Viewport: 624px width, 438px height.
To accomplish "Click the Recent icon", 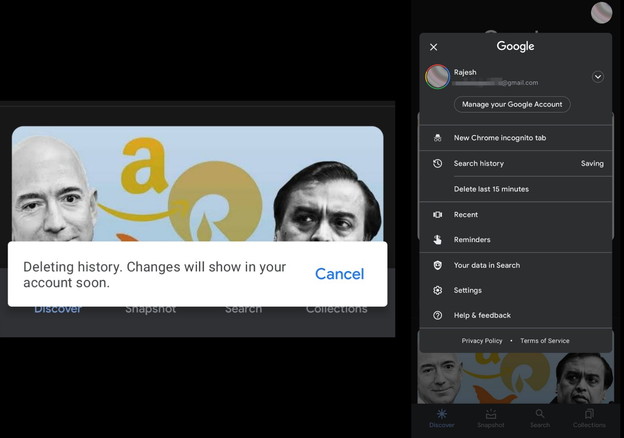I will (x=437, y=214).
